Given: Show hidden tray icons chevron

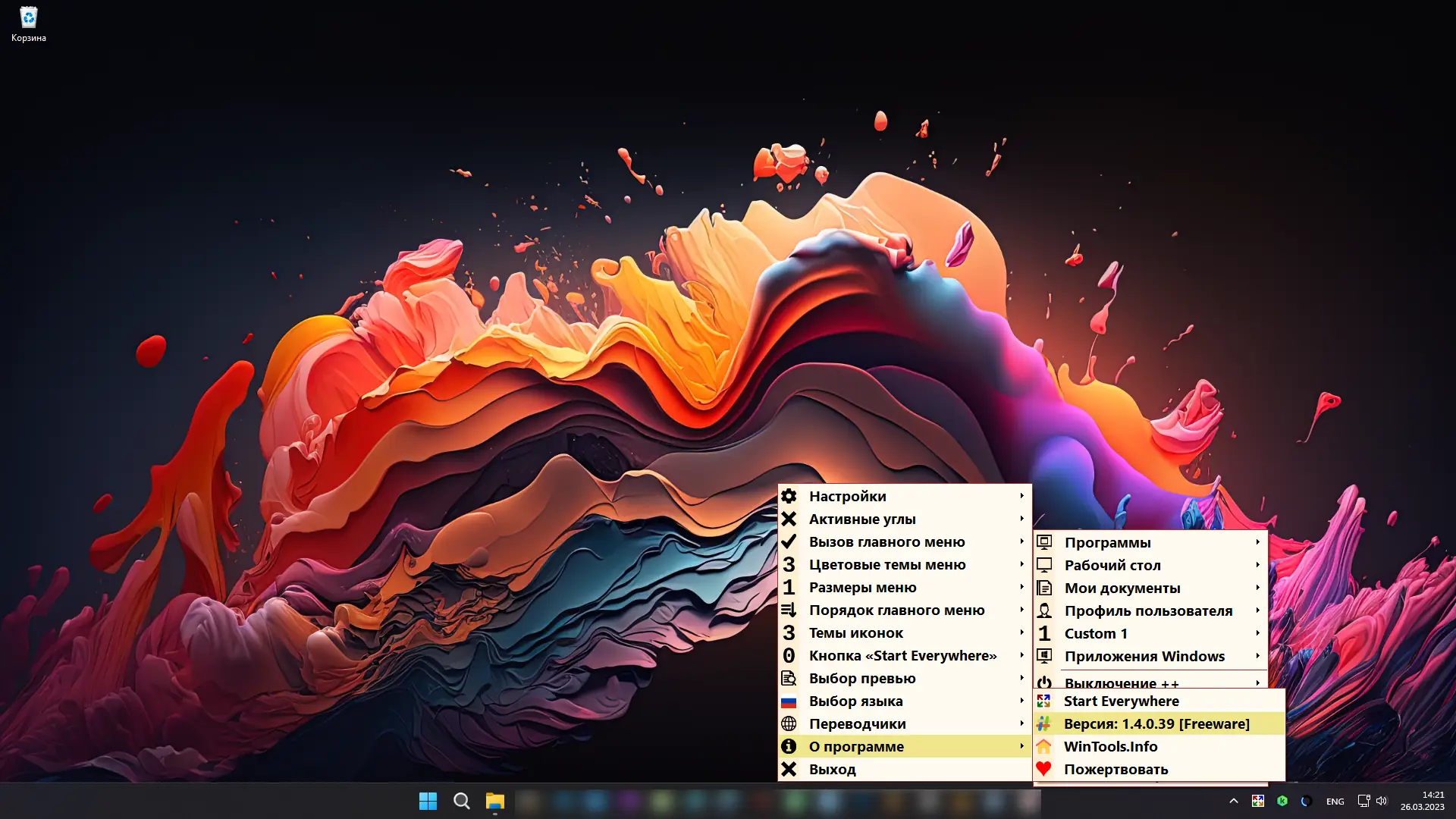Looking at the screenshot, I should coord(1233,801).
